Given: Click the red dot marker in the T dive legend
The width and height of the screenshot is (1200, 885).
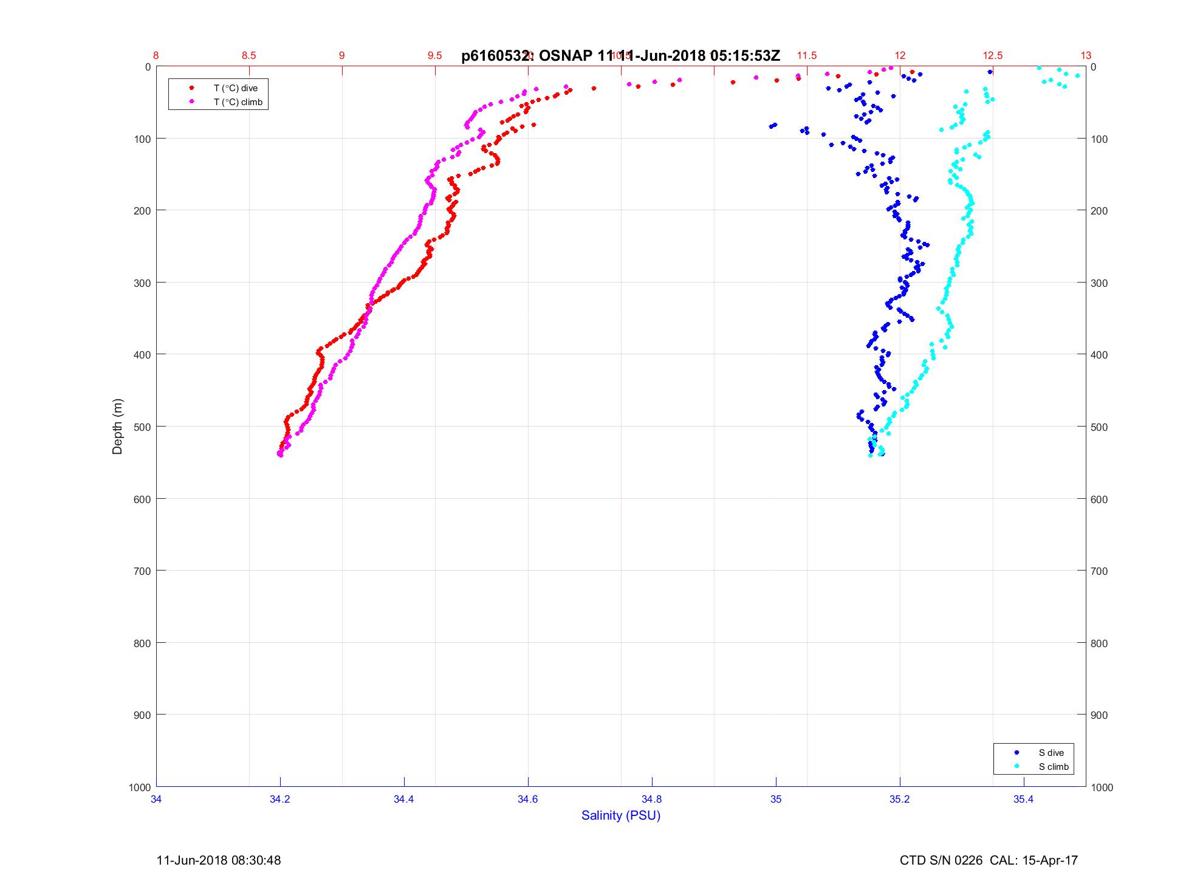Looking at the screenshot, I should [191, 88].
